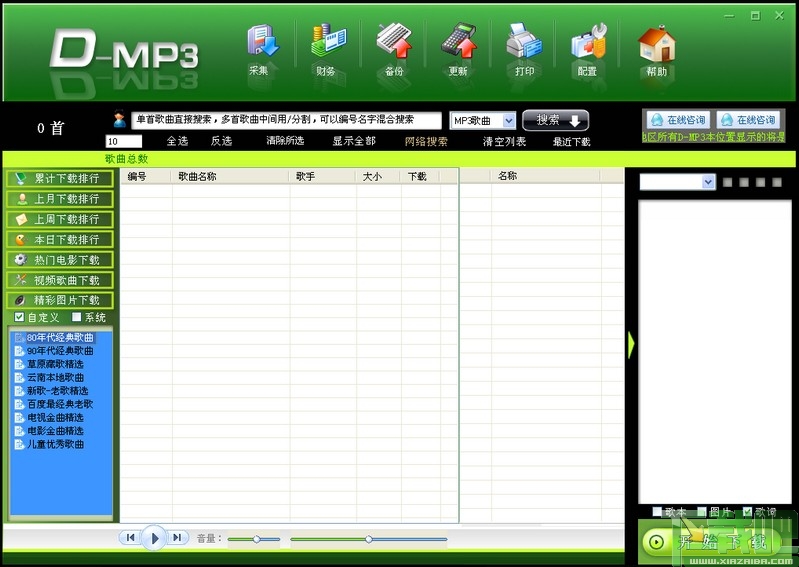Select 云南本地歌曲 playlist
Image resolution: width=799 pixels, height=567 pixels.
click(55, 377)
